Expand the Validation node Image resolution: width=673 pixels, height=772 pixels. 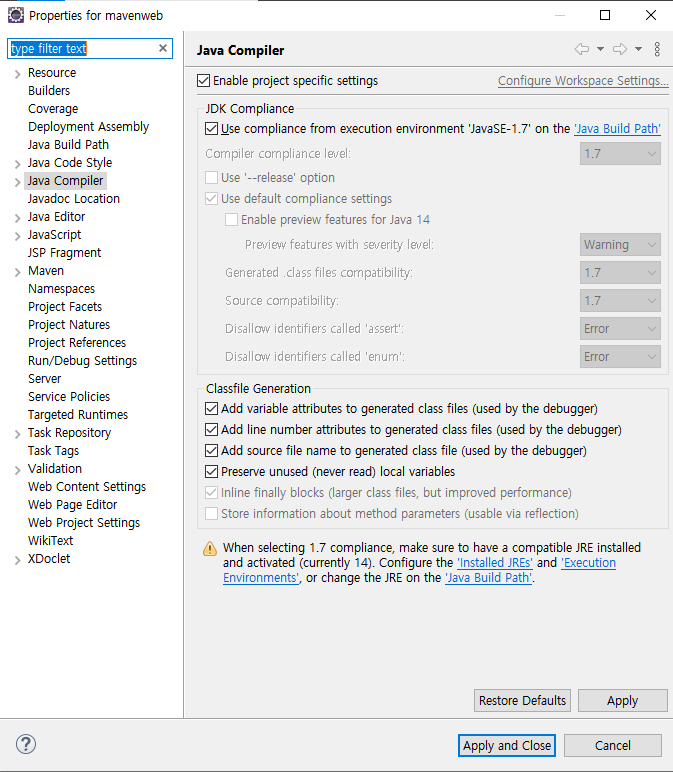pos(17,470)
